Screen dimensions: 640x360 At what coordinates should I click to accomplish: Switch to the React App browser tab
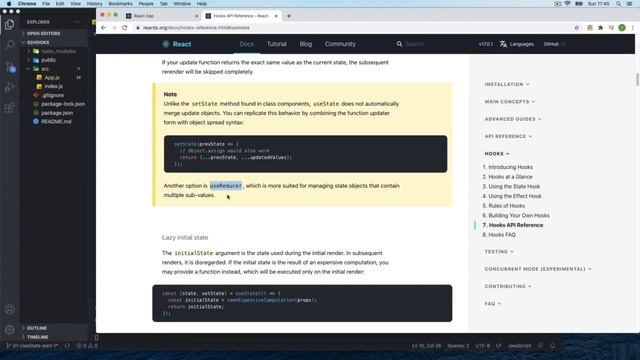tap(161, 16)
